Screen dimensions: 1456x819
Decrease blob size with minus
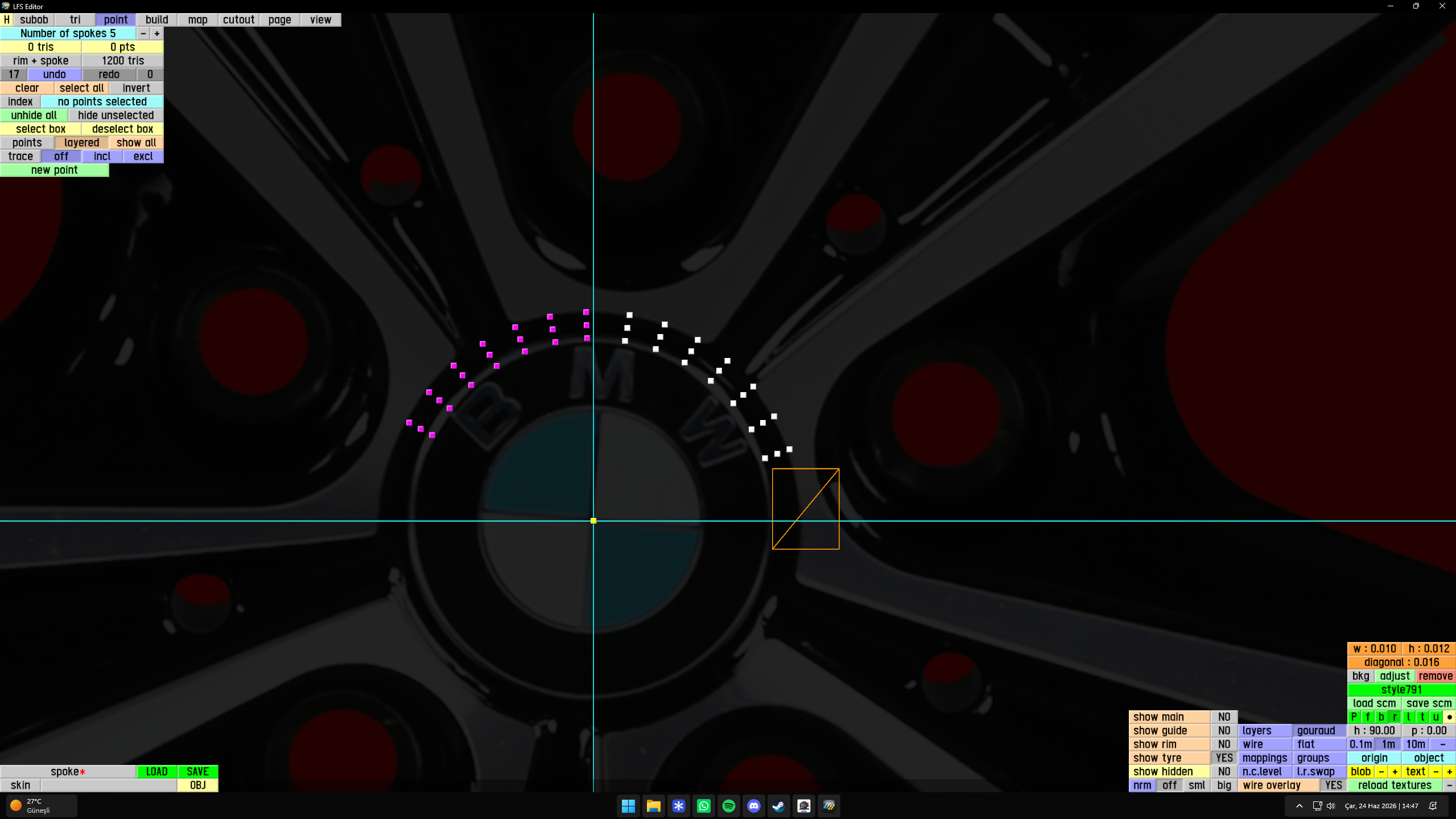point(1381,772)
